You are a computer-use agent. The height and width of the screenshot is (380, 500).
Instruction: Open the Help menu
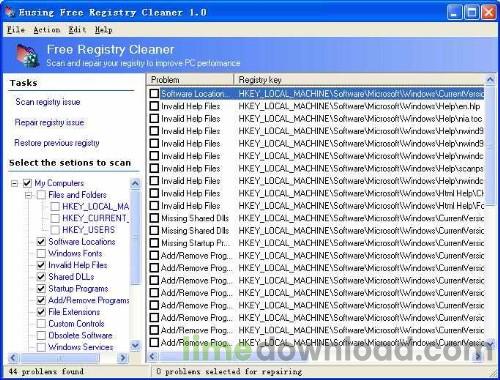[103, 30]
